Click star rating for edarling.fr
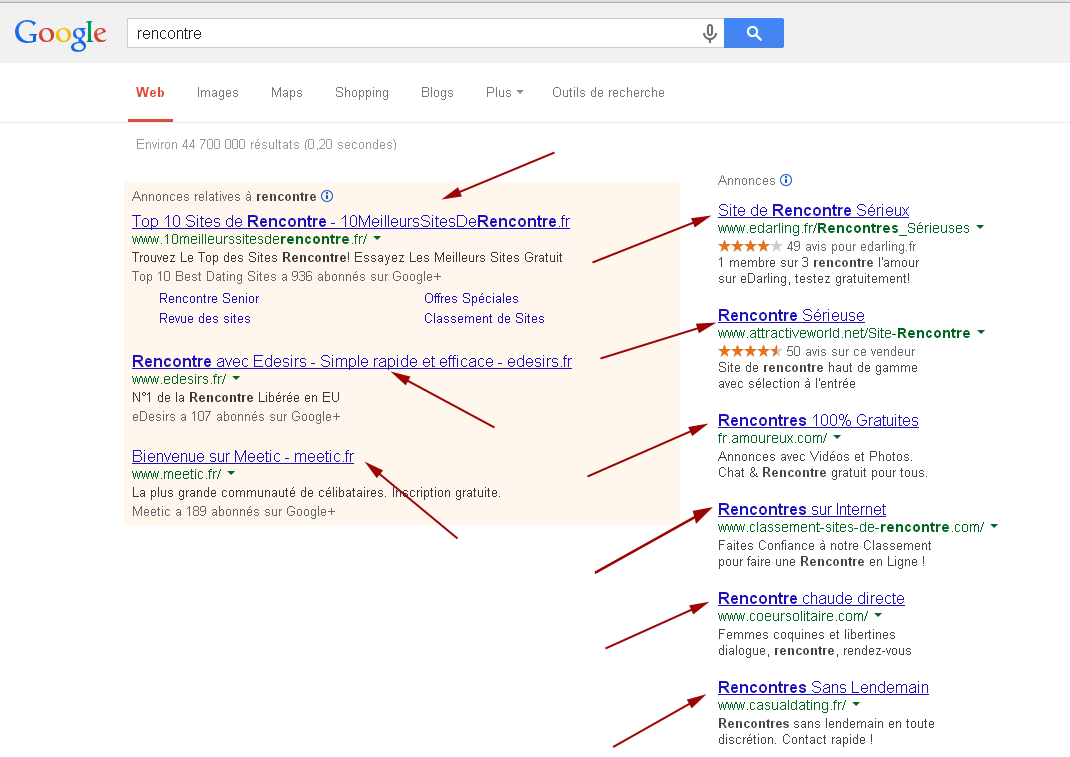The height and width of the screenshot is (757, 1070). pyautogui.click(x=750, y=246)
